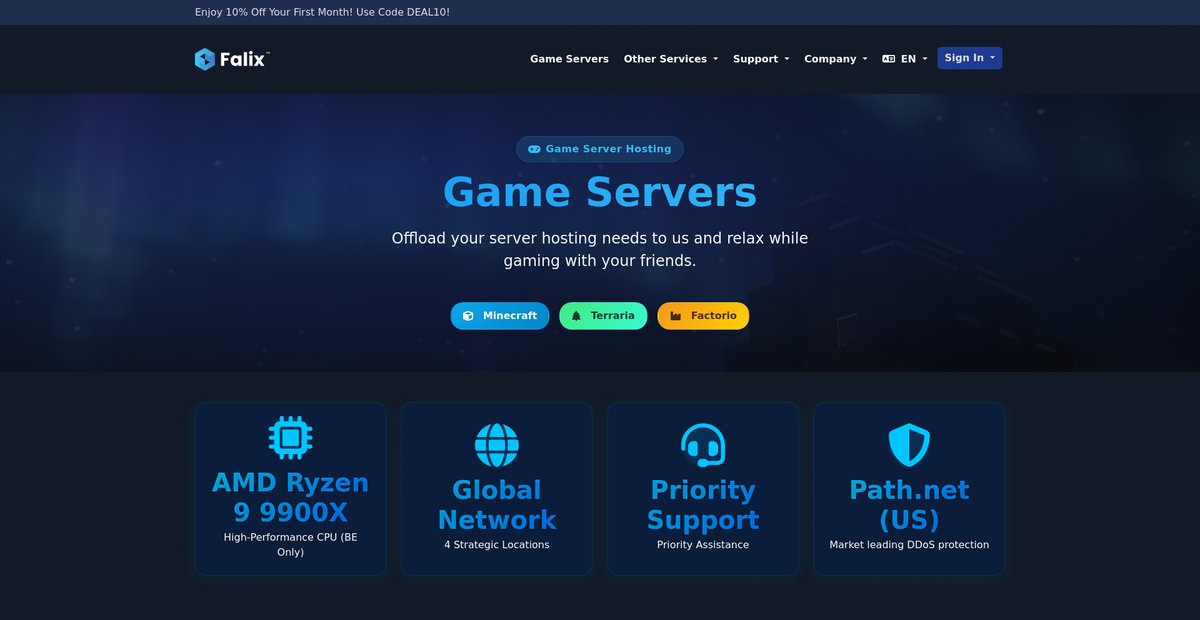This screenshot has width=1200, height=620.
Task: Click the language icon beside EN
Action: [x=889, y=59]
